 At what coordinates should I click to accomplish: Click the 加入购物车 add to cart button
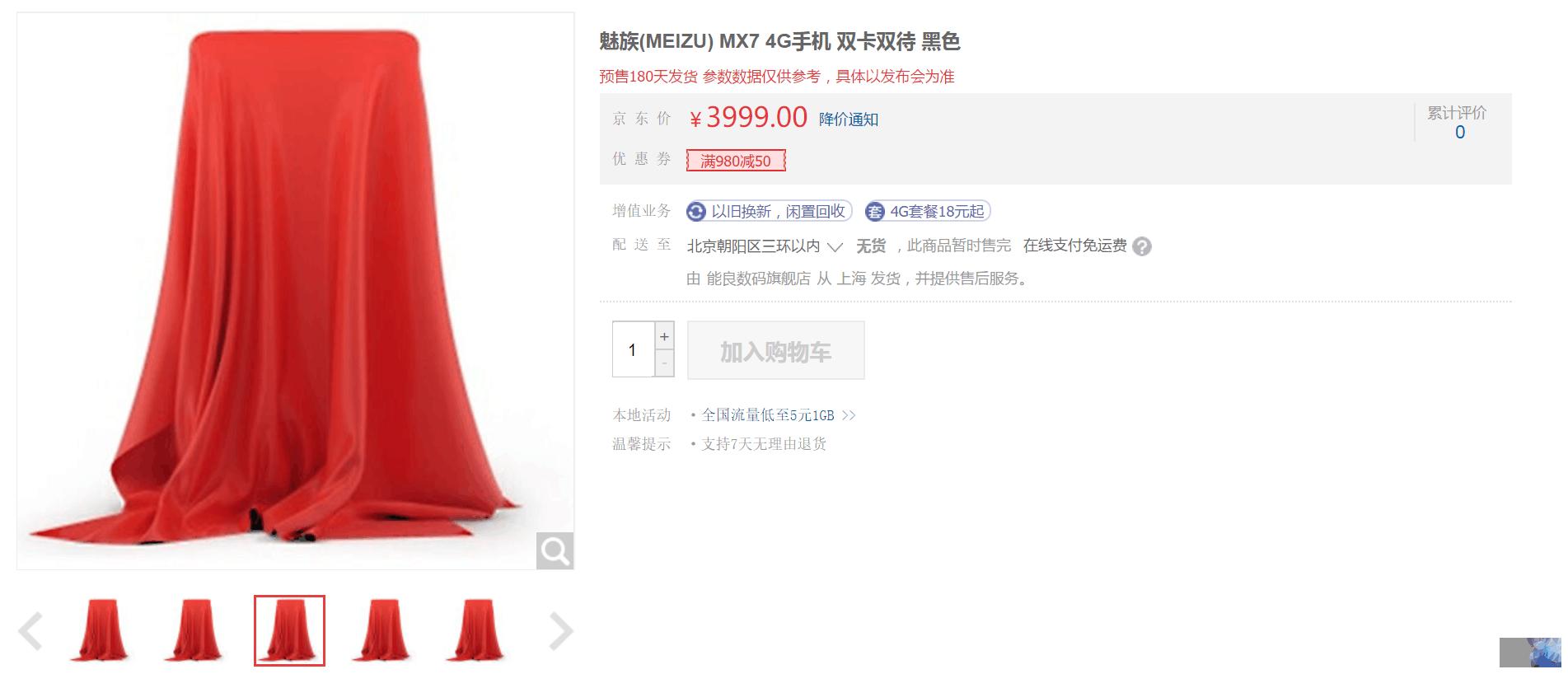pos(776,350)
